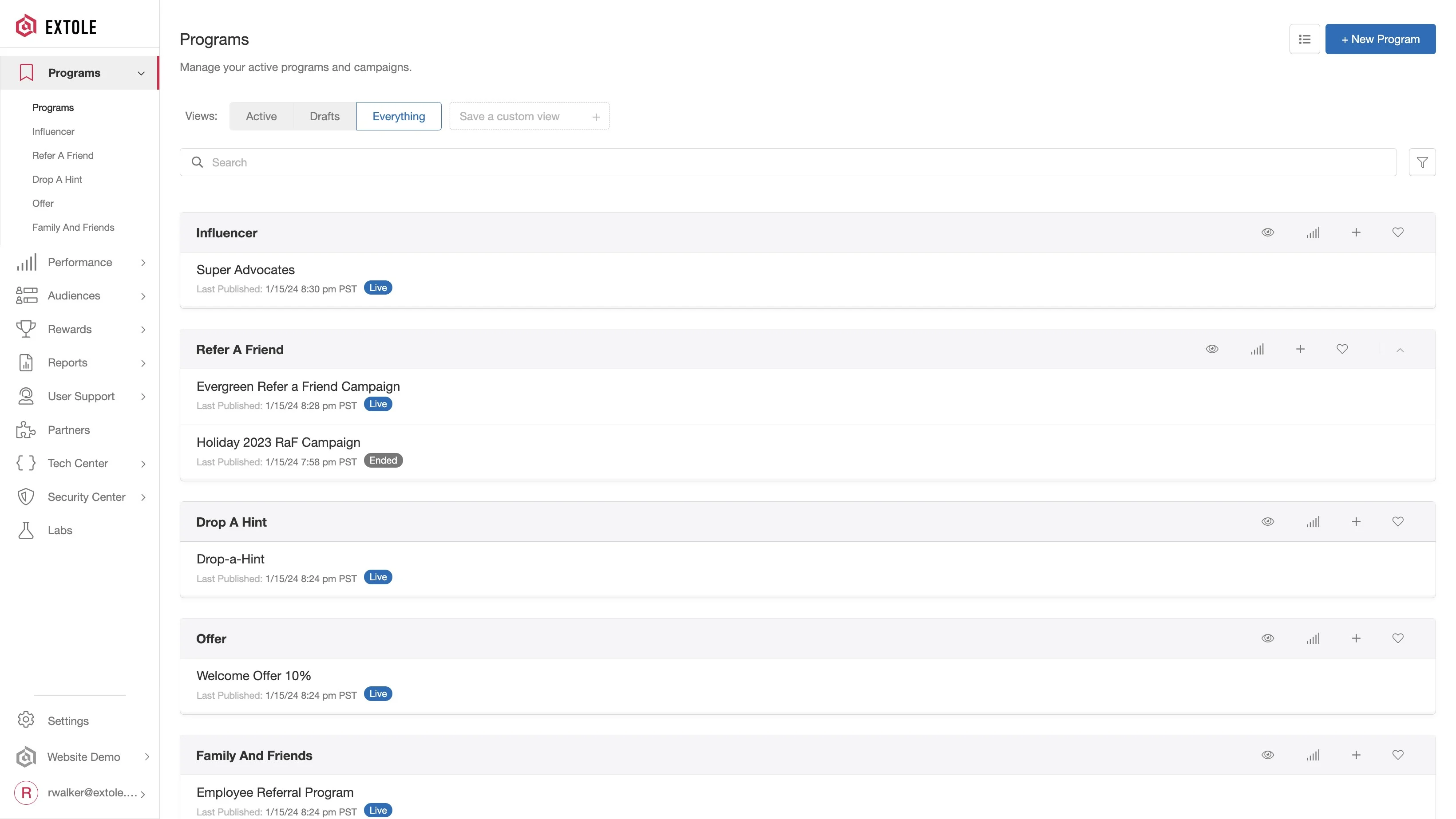Click the Partners puzzle icon
The height and width of the screenshot is (819, 1456).
click(25, 430)
